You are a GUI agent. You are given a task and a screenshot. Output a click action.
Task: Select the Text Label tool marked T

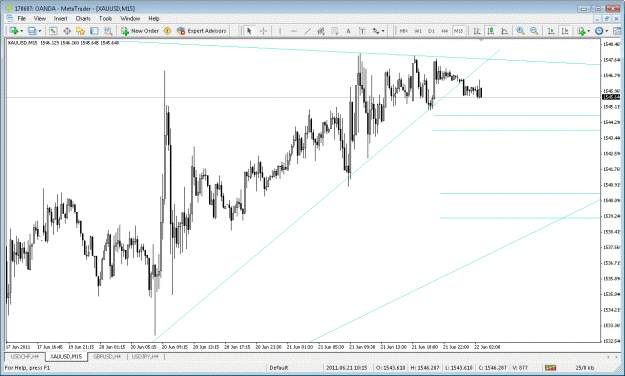click(362, 31)
